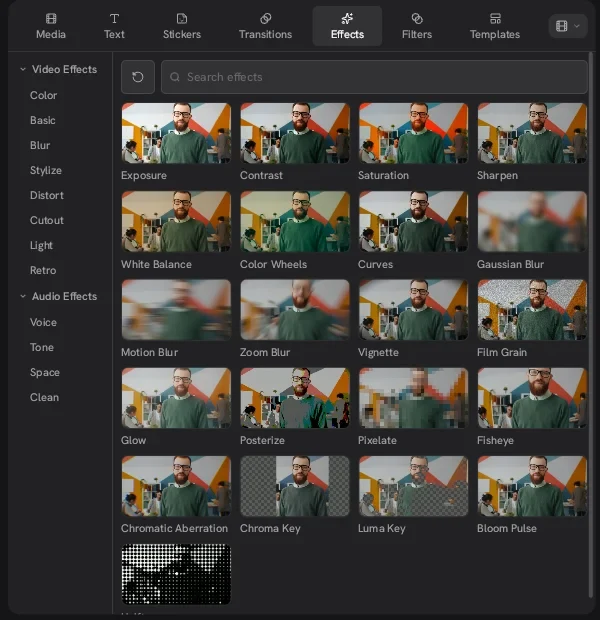The height and width of the screenshot is (620, 600).
Task: Select the Bloom Pulse effect thumbnail
Action: pyautogui.click(x=532, y=486)
